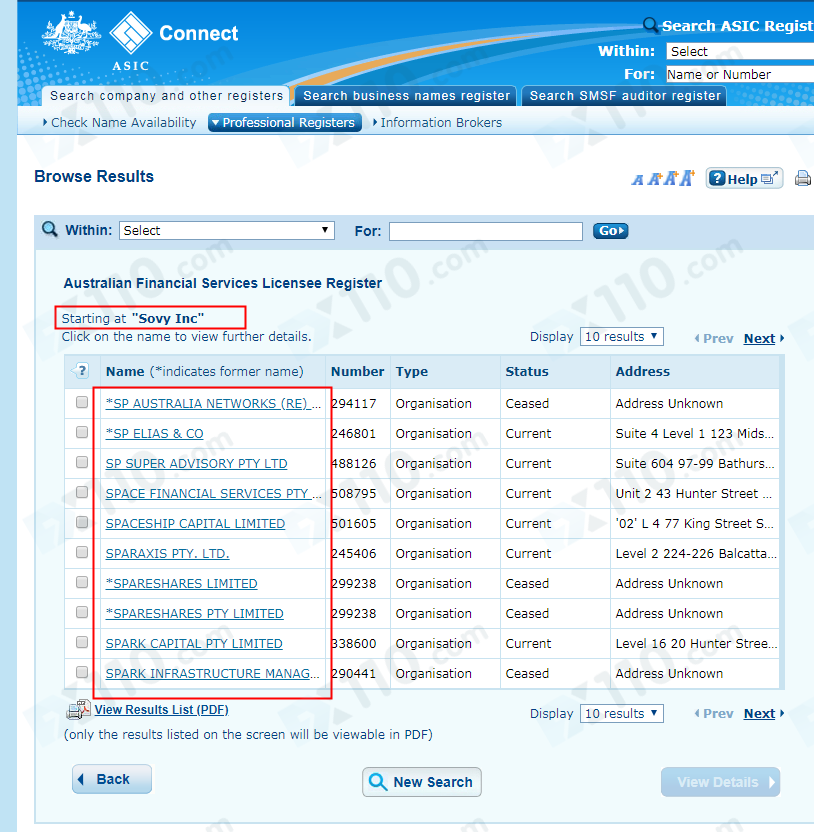
Task: Click the Go button
Action: (x=610, y=231)
